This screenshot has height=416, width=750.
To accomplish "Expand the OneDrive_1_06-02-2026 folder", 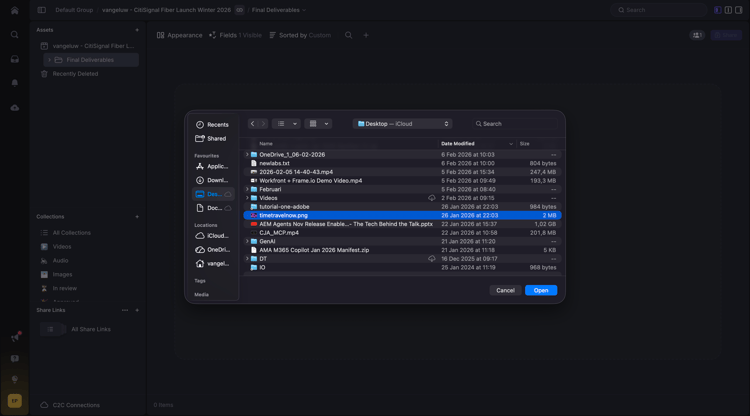I will point(247,154).
